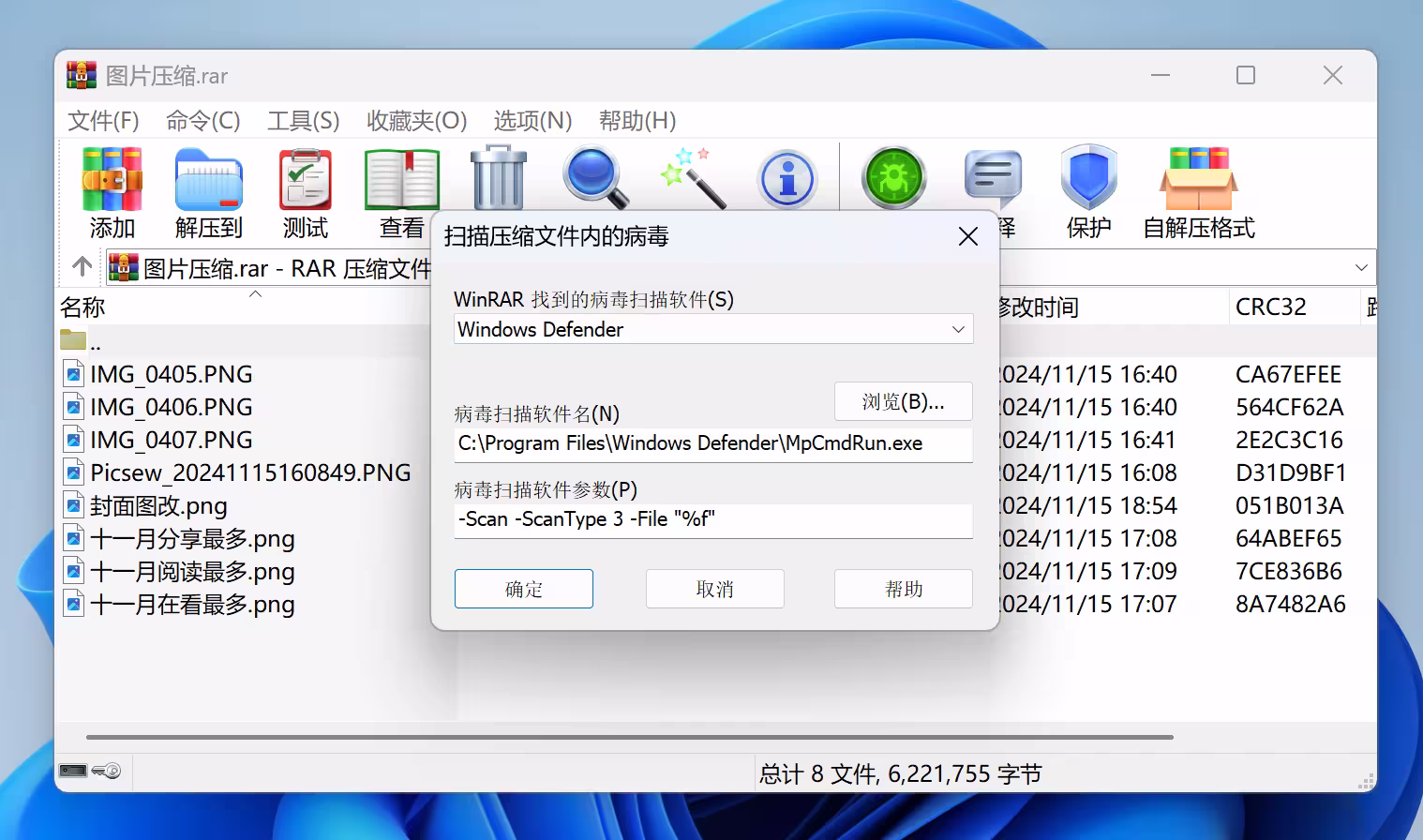This screenshot has width=1423, height=840.
Task: Open the Windows Defender scanner dropdown
Action: click(x=713, y=329)
